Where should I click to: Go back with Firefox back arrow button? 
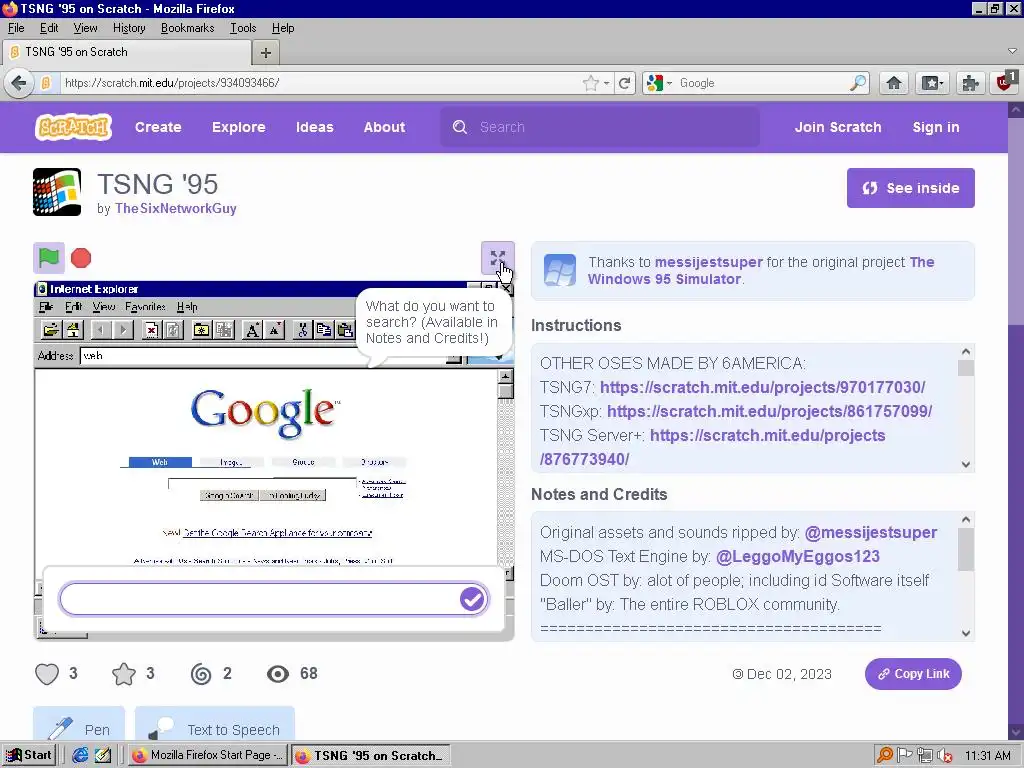pos(19,83)
